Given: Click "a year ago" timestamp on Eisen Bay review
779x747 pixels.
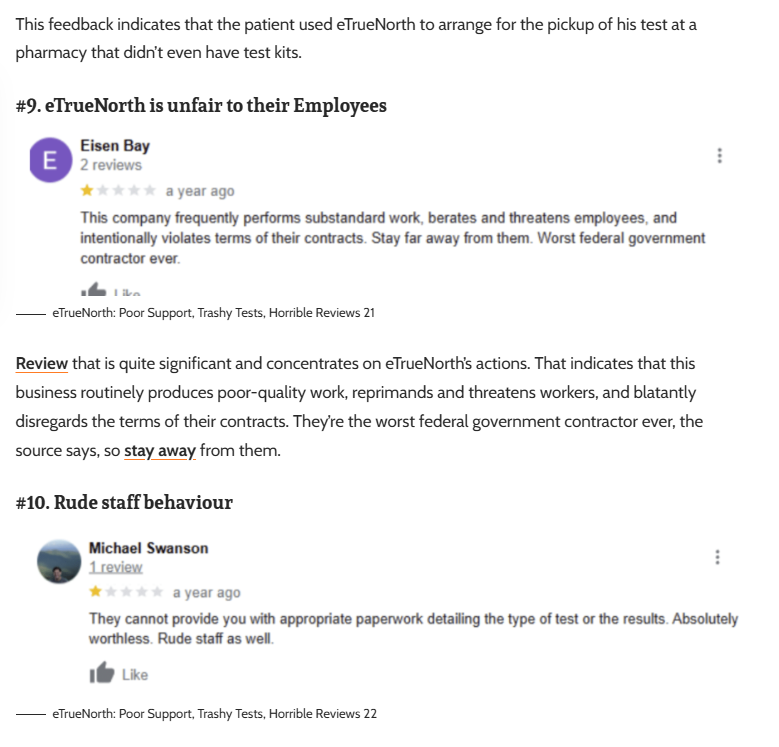Looking at the screenshot, I should click(200, 191).
